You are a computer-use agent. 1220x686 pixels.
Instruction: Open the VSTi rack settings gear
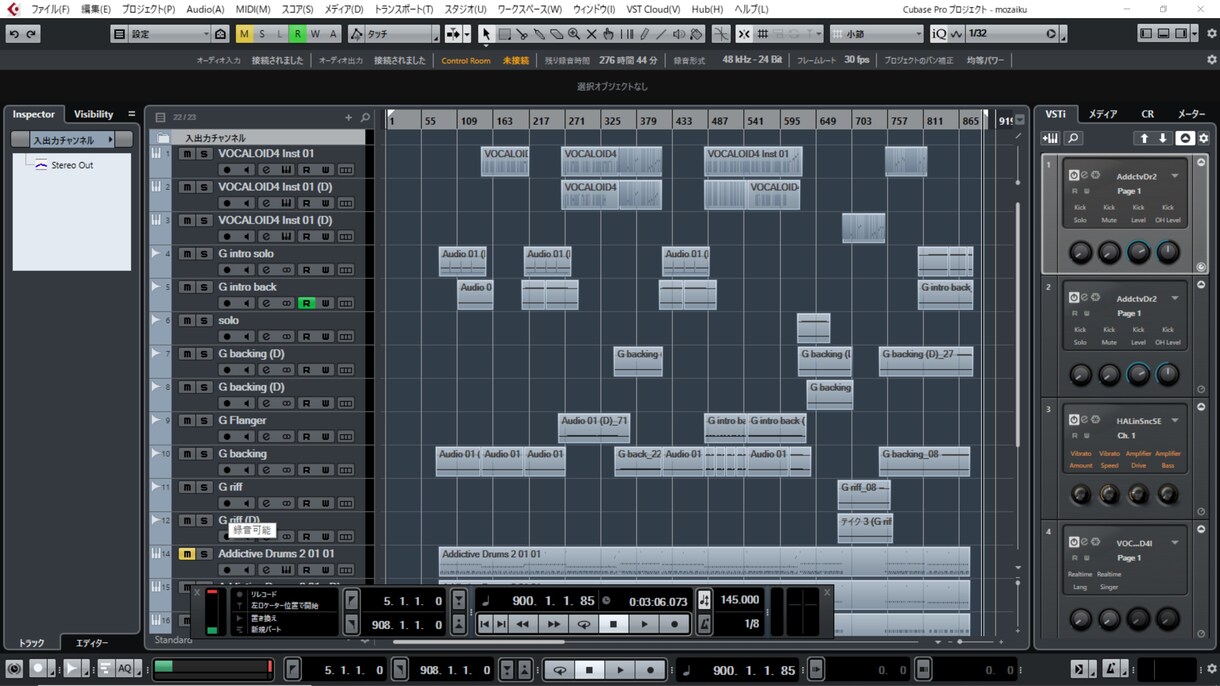click(1204, 138)
